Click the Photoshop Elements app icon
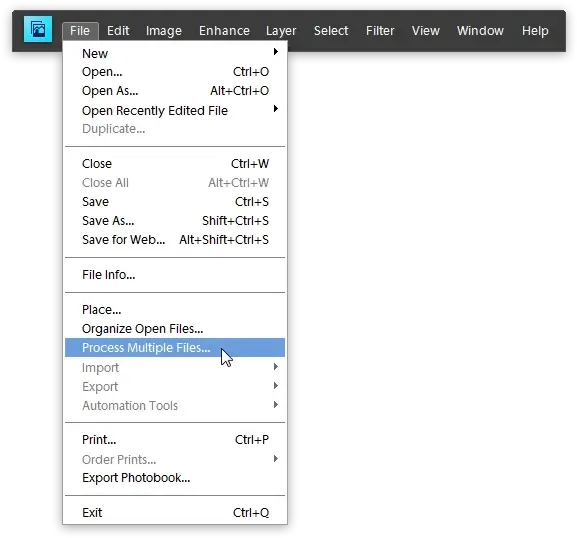 tap(38, 29)
